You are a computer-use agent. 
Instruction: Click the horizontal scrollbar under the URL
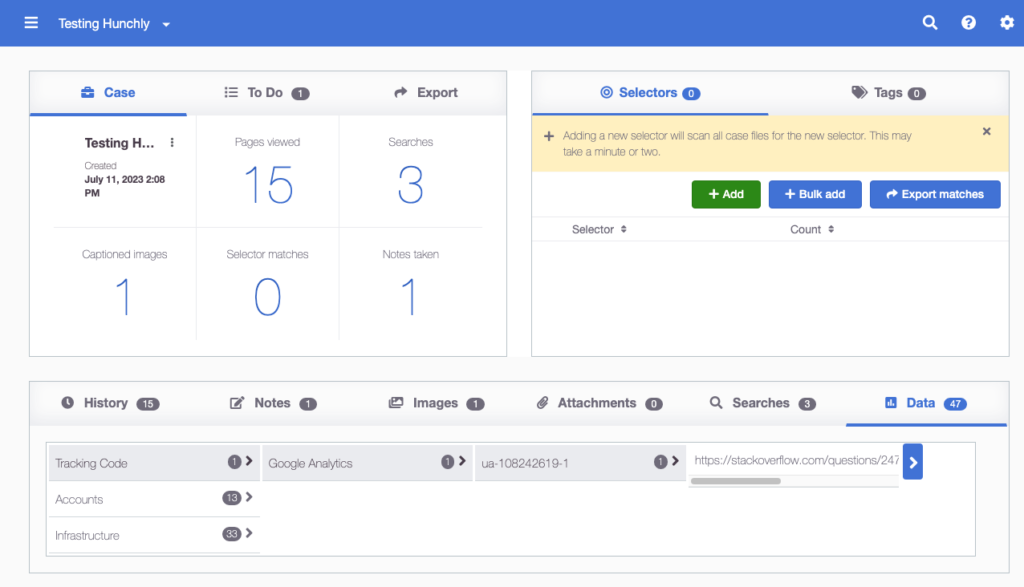(735, 481)
